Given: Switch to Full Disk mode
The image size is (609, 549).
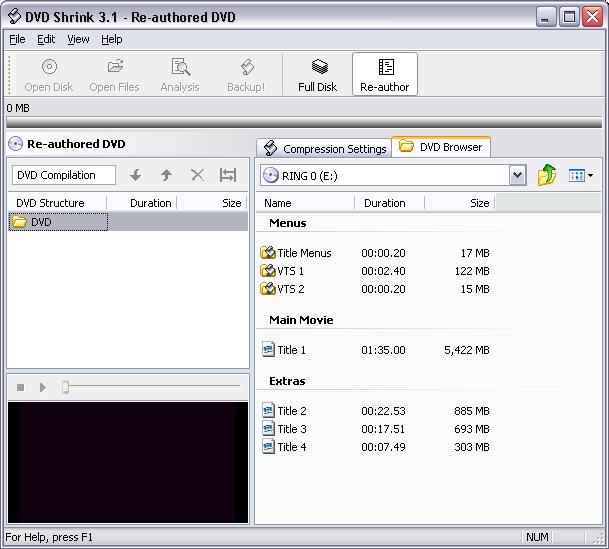Looking at the screenshot, I should point(318,75).
